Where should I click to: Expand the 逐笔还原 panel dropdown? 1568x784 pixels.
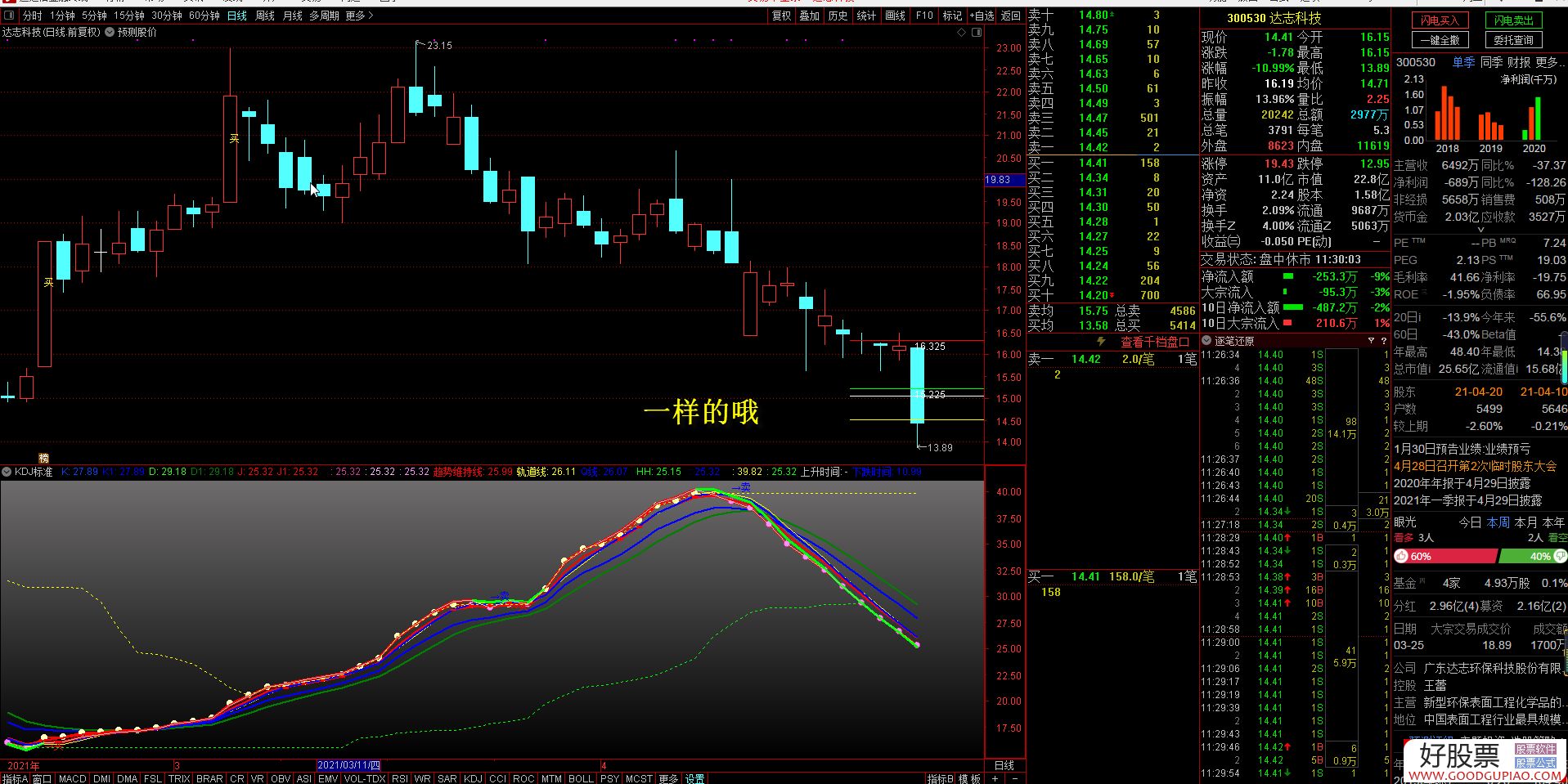click(1206, 340)
